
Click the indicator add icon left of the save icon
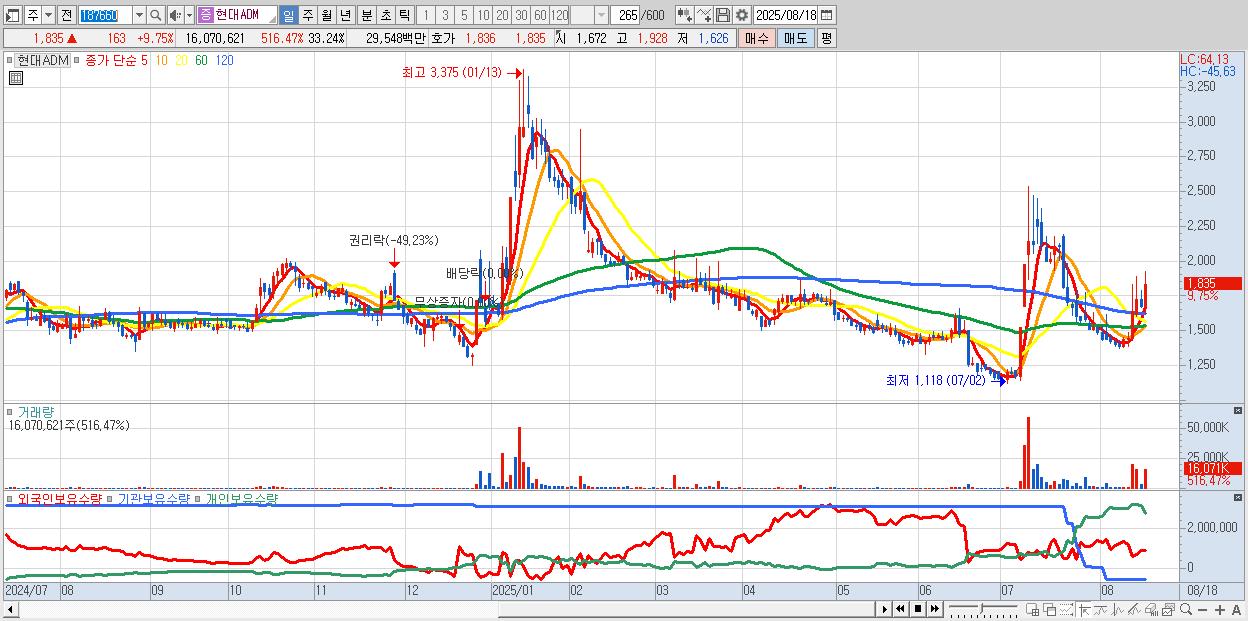tap(685, 15)
